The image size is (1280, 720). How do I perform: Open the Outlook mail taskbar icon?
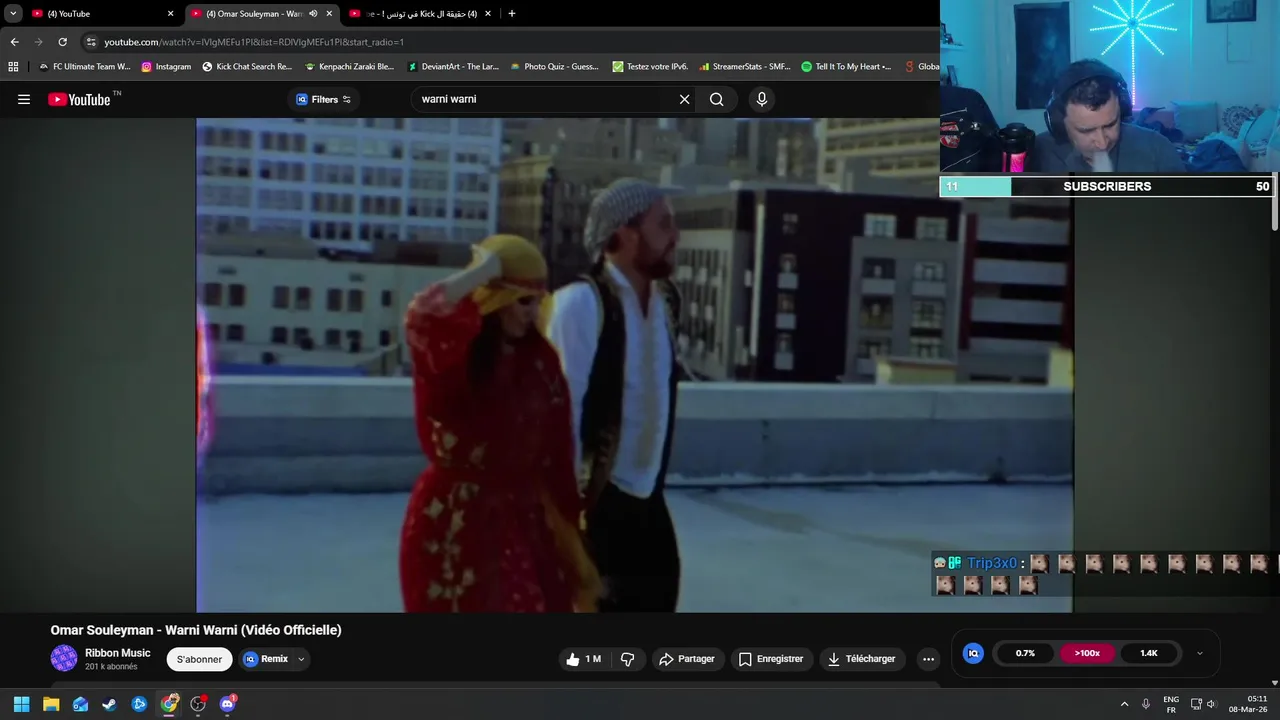click(x=80, y=704)
